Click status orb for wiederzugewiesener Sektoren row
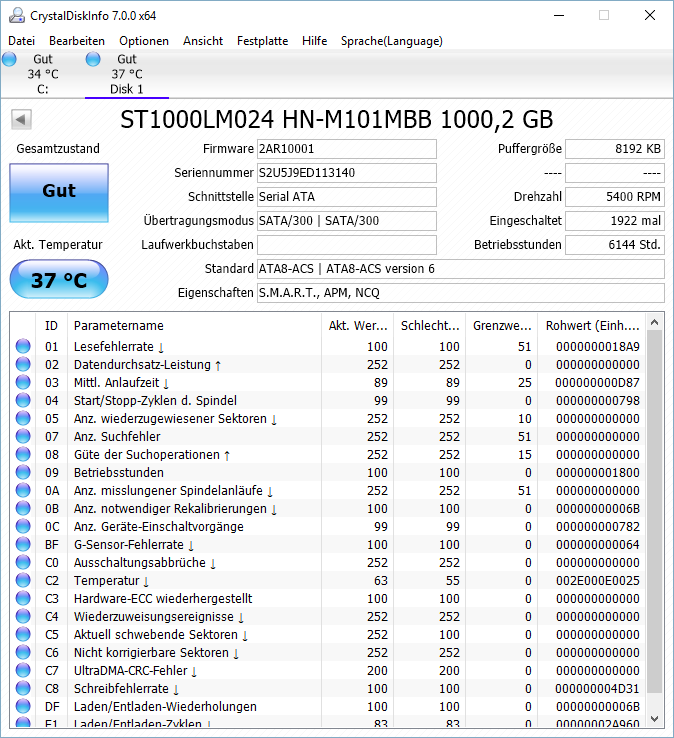 (23, 418)
